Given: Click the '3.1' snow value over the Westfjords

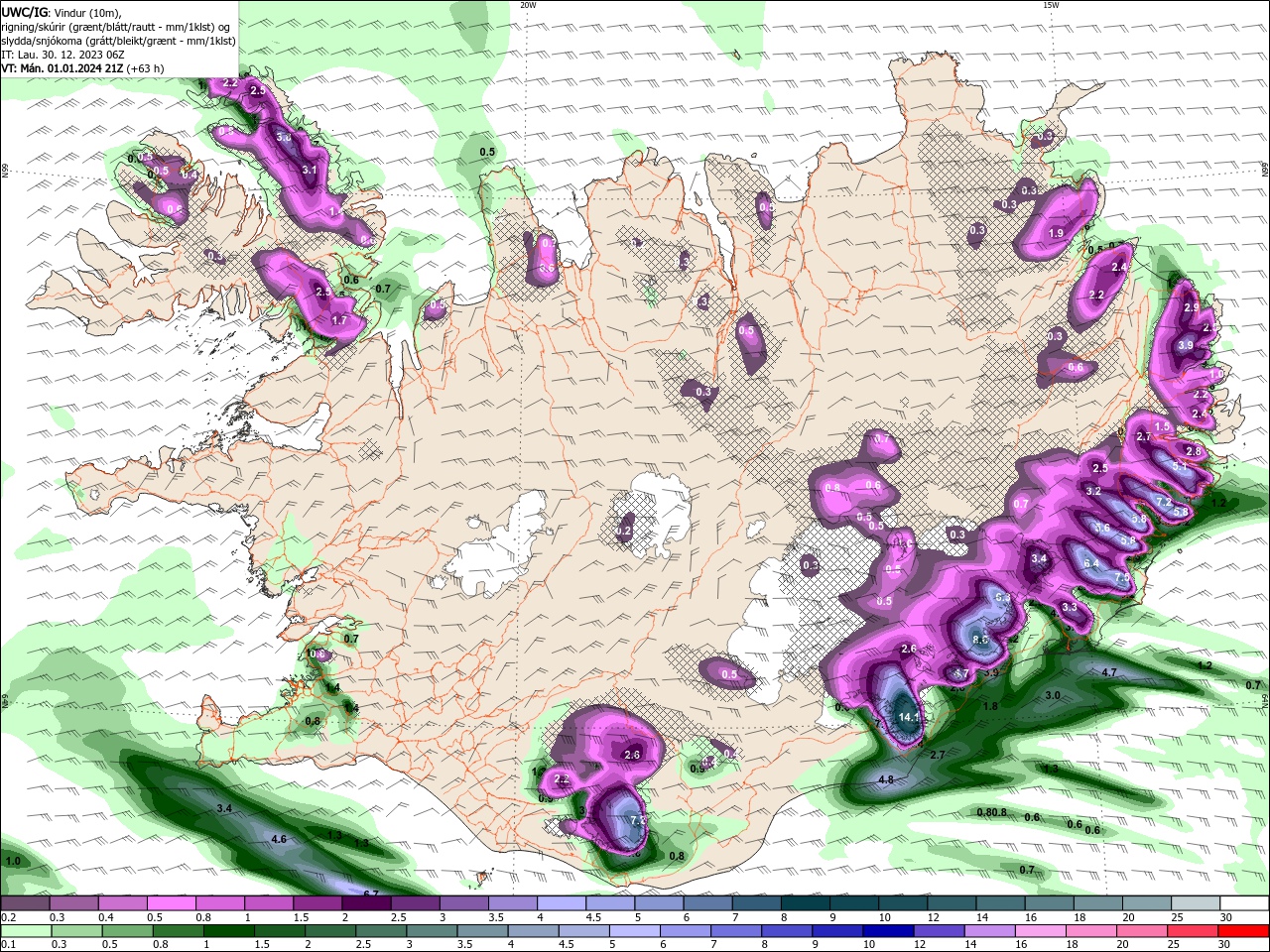Looking at the screenshot, I should (309, 171).
